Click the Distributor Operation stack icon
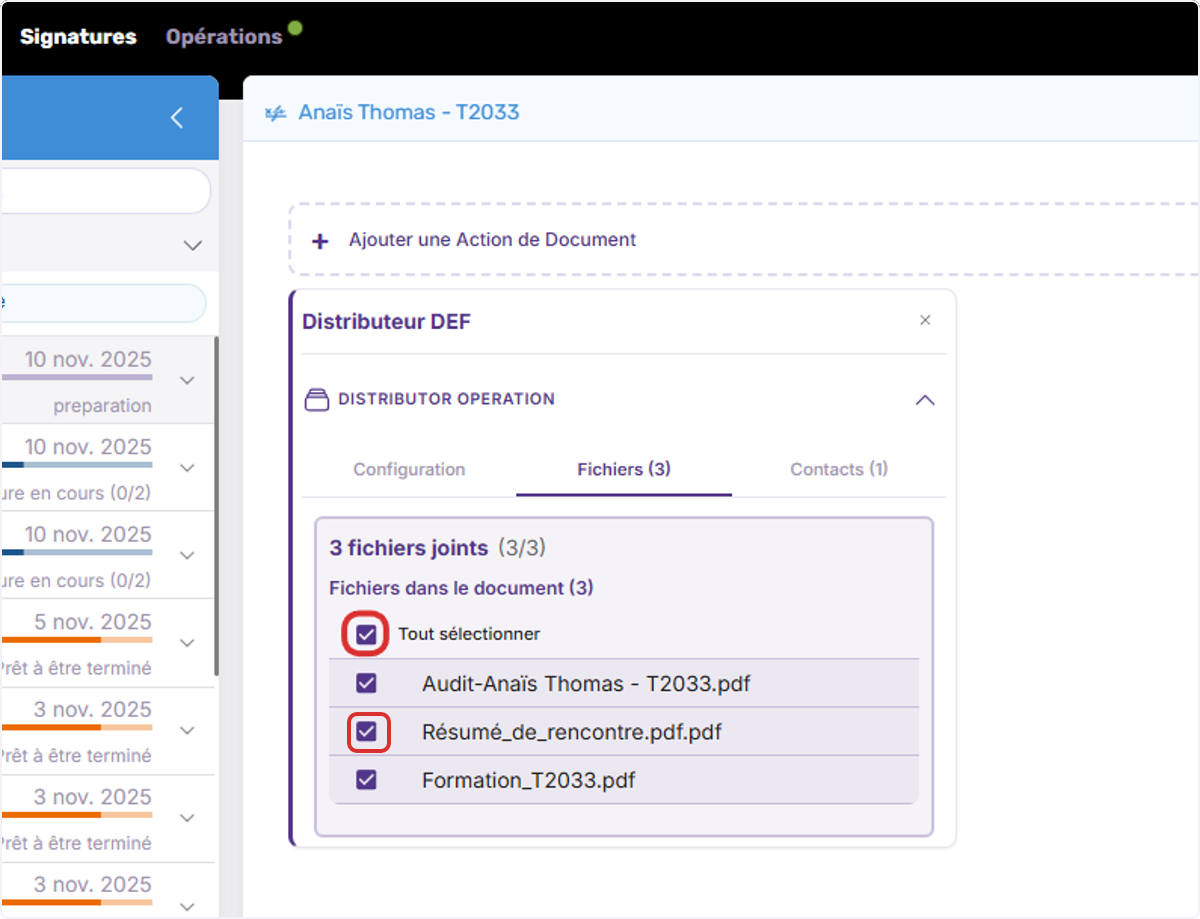 [316, 400]
